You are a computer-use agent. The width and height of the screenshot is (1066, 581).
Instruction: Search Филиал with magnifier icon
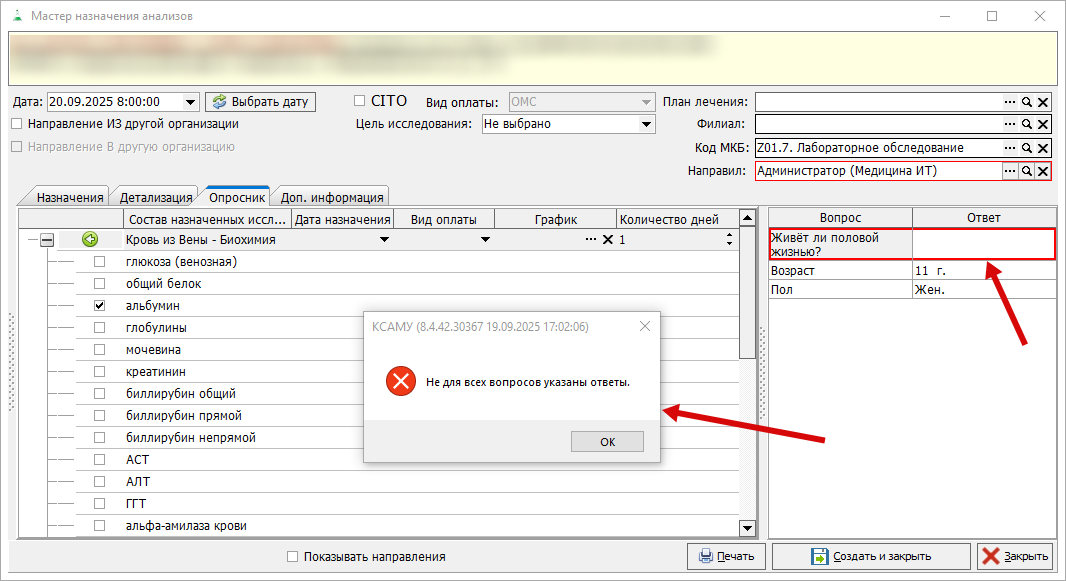(x=1027, y=124)
